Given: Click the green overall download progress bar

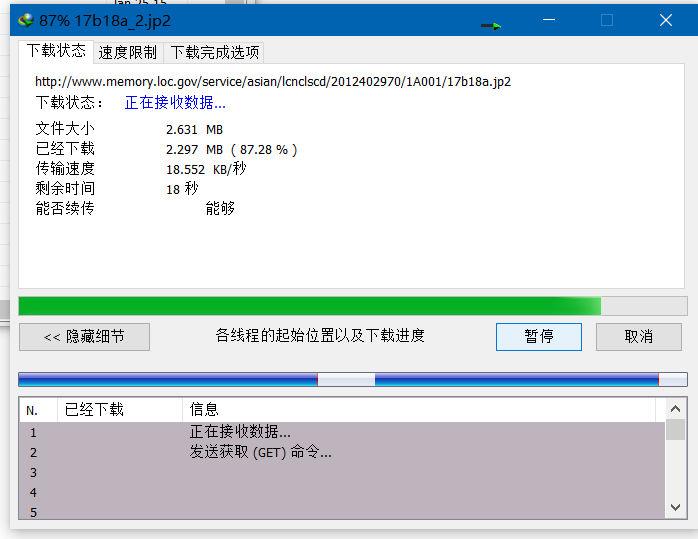Looking at the screenshot, I should (353, 306).
